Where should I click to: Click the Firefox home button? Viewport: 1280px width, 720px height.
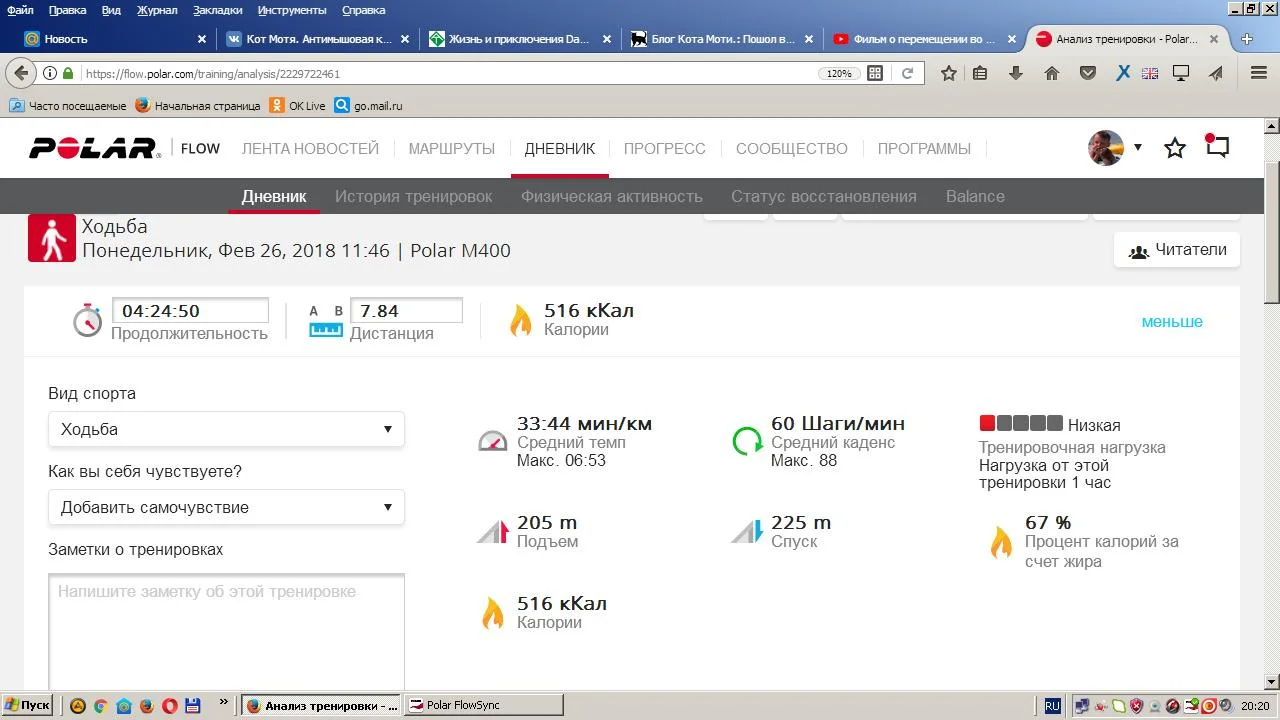[x=1051, y=73]
